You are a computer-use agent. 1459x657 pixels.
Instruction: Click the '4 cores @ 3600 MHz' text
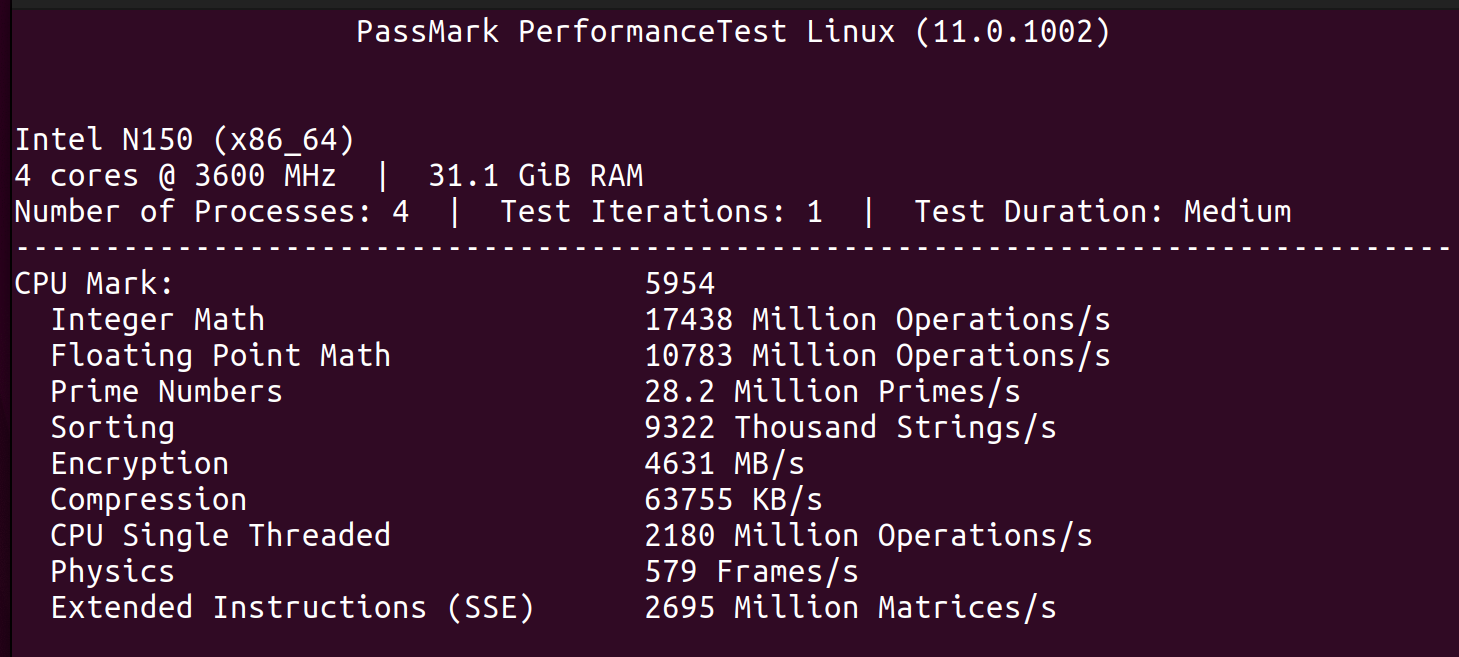click(x=176, y=176)
